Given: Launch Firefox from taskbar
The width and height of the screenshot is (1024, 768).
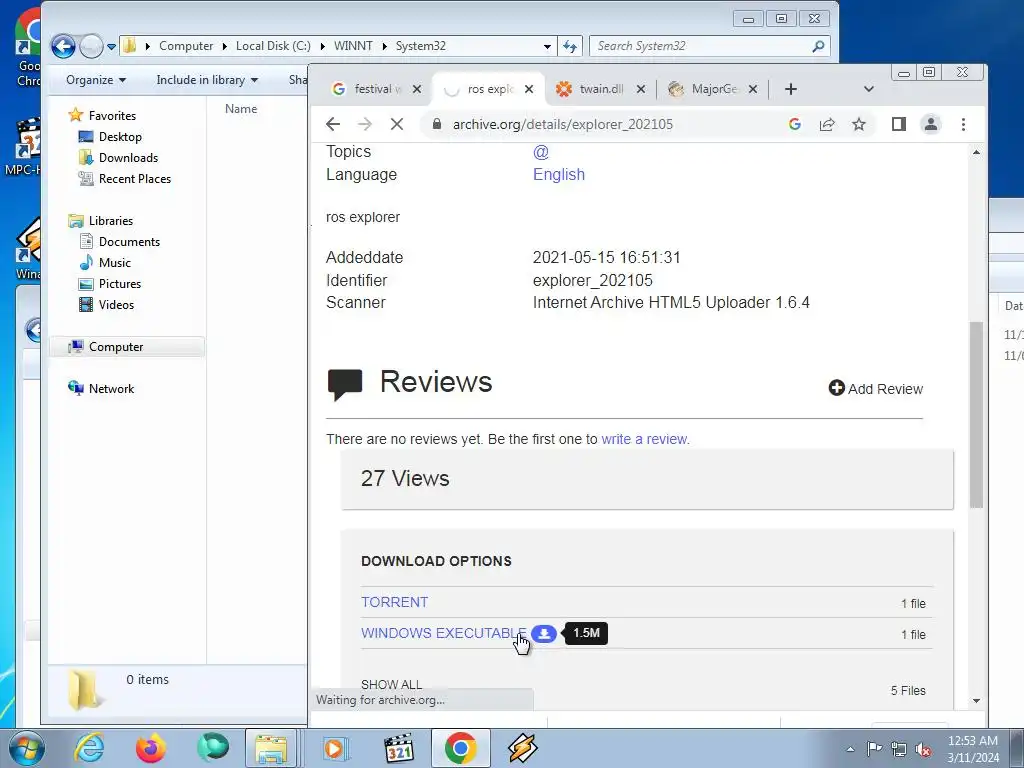Looking at the screenshot, I should [x=151, y=748].
